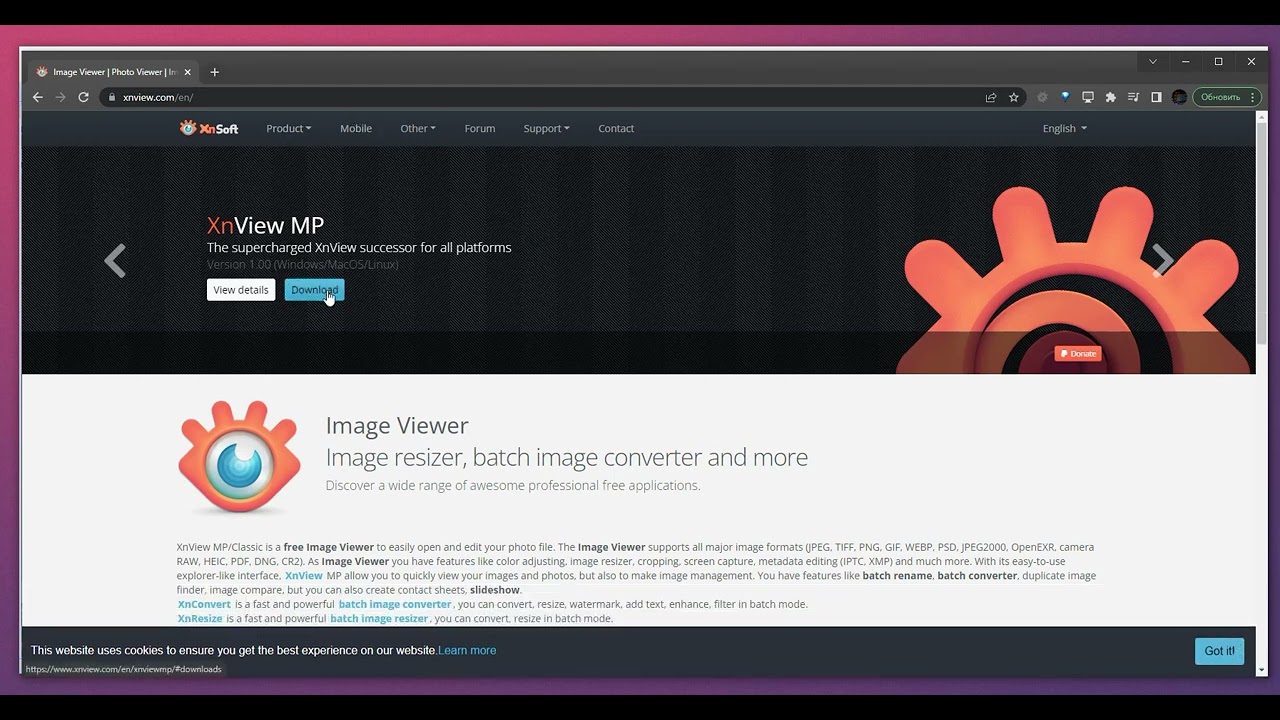
Task: Open the batch image resizer link
Action: (x=379, y=619)
